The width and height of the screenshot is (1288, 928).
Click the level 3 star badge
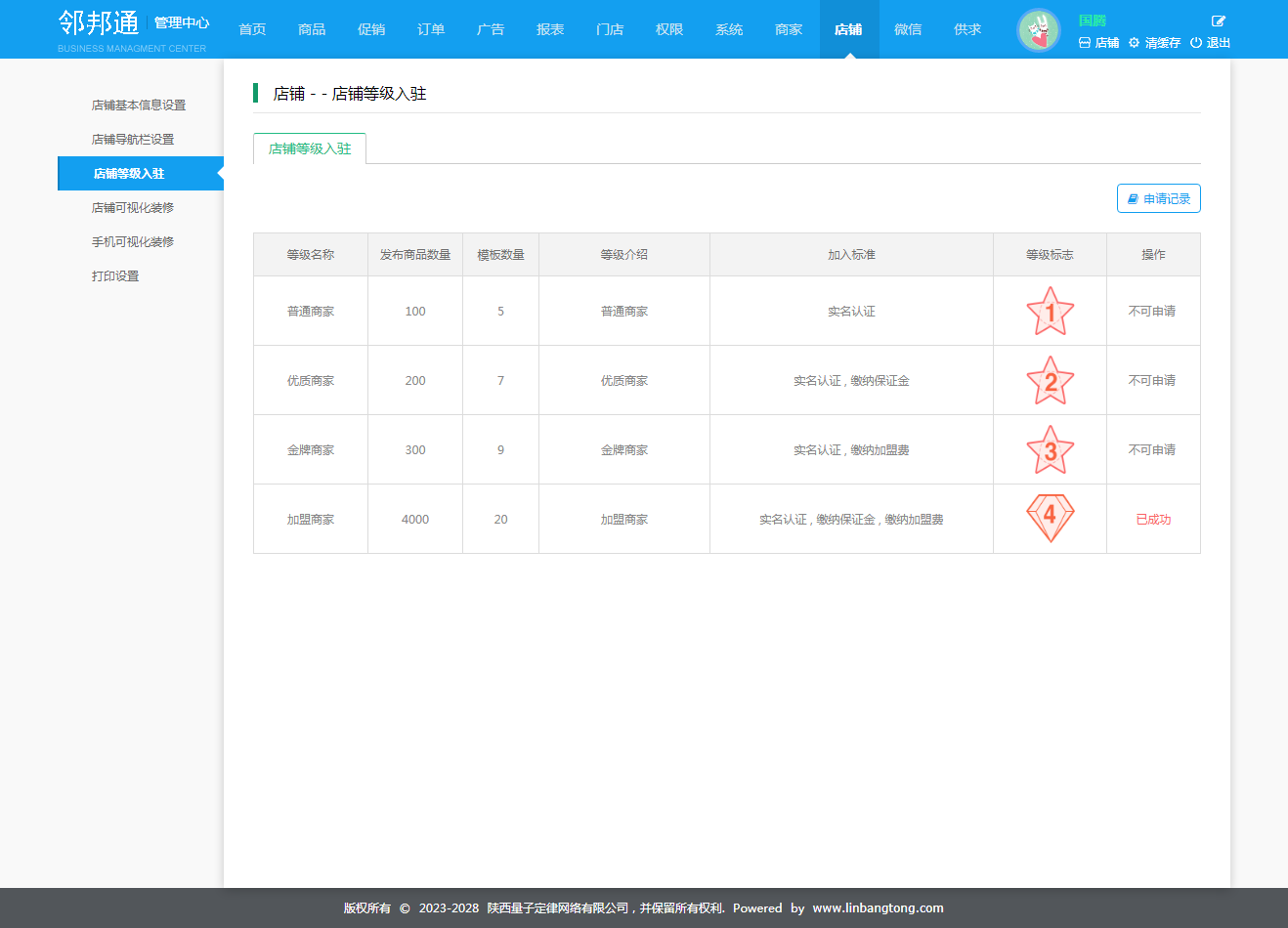[1050, 450]
